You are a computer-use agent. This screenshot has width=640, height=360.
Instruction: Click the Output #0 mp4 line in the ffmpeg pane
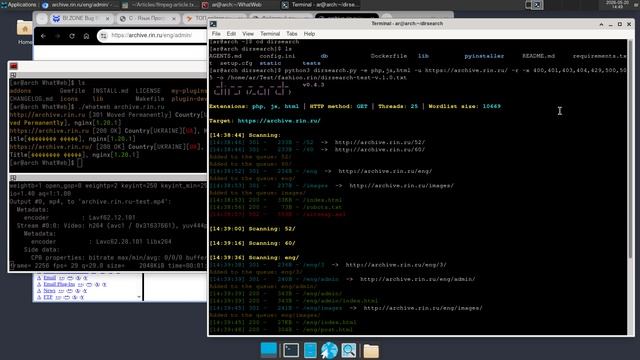(90, 202)
